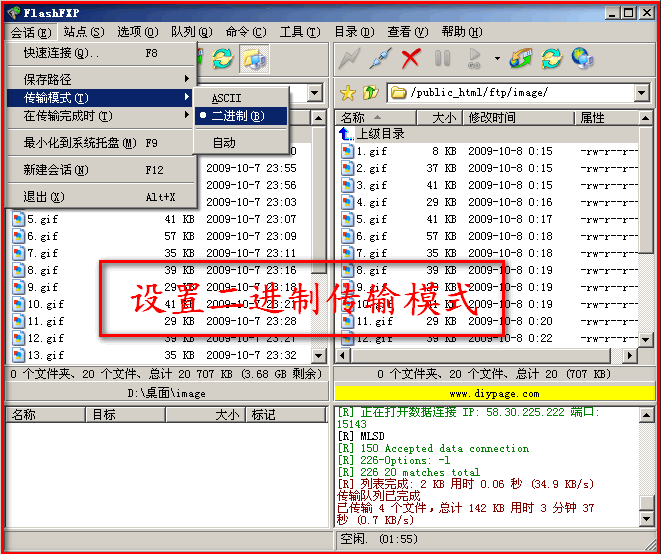Choose 快速连接 from session menu
661x554 pixels.
click(102, 53)
